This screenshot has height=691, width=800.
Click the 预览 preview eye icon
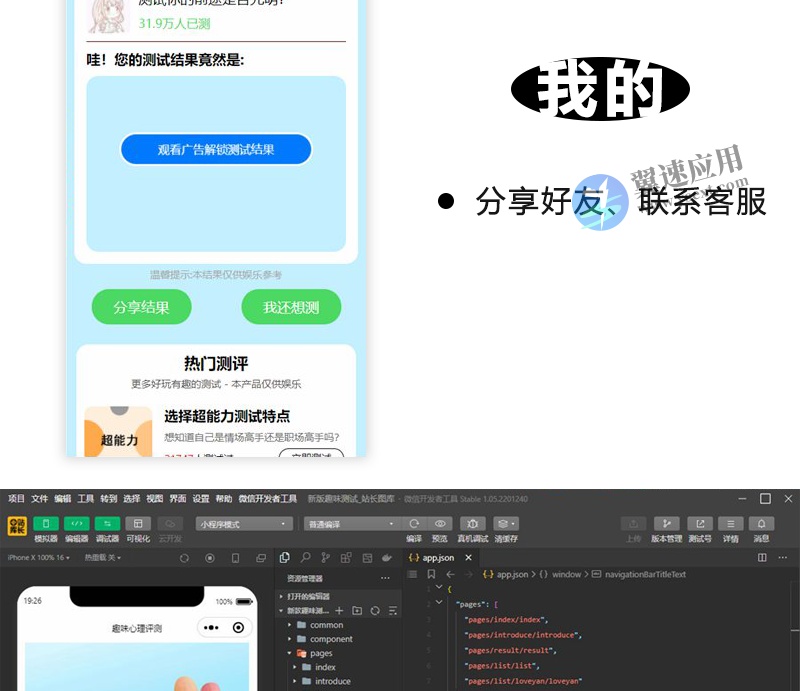click(x=439, y=524)
